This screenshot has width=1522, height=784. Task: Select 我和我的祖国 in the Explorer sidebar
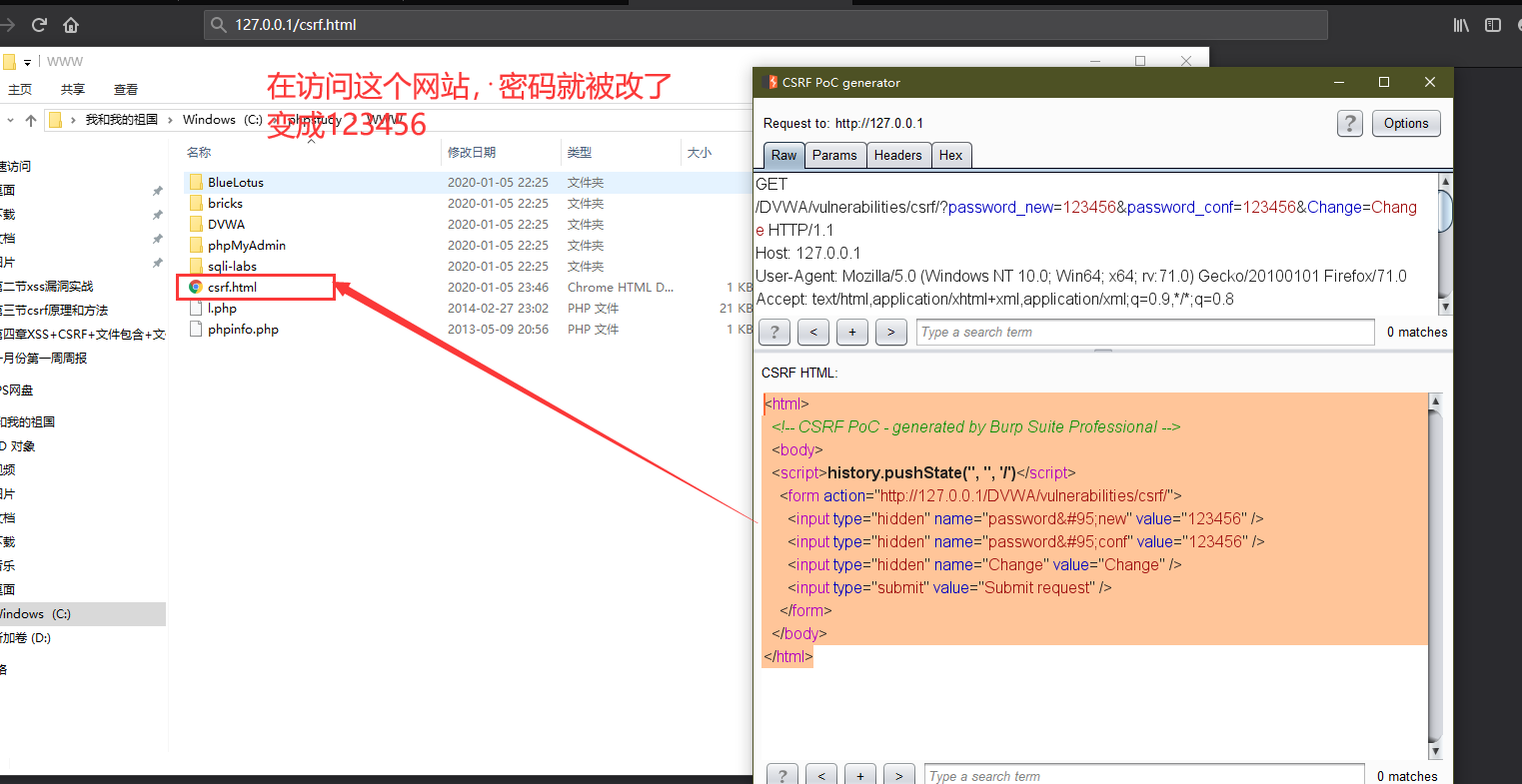coord(28,422)
